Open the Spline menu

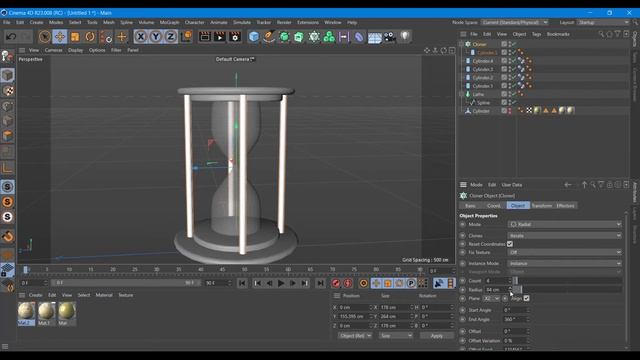[x=126, y=22]
